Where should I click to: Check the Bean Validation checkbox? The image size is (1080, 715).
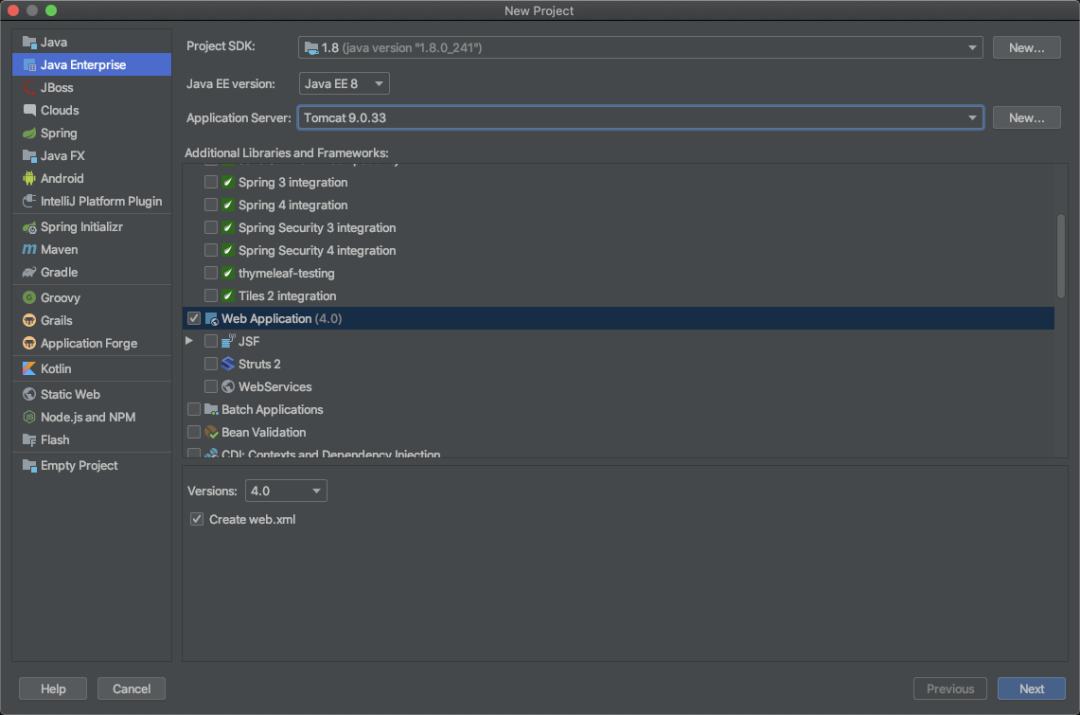194,432
